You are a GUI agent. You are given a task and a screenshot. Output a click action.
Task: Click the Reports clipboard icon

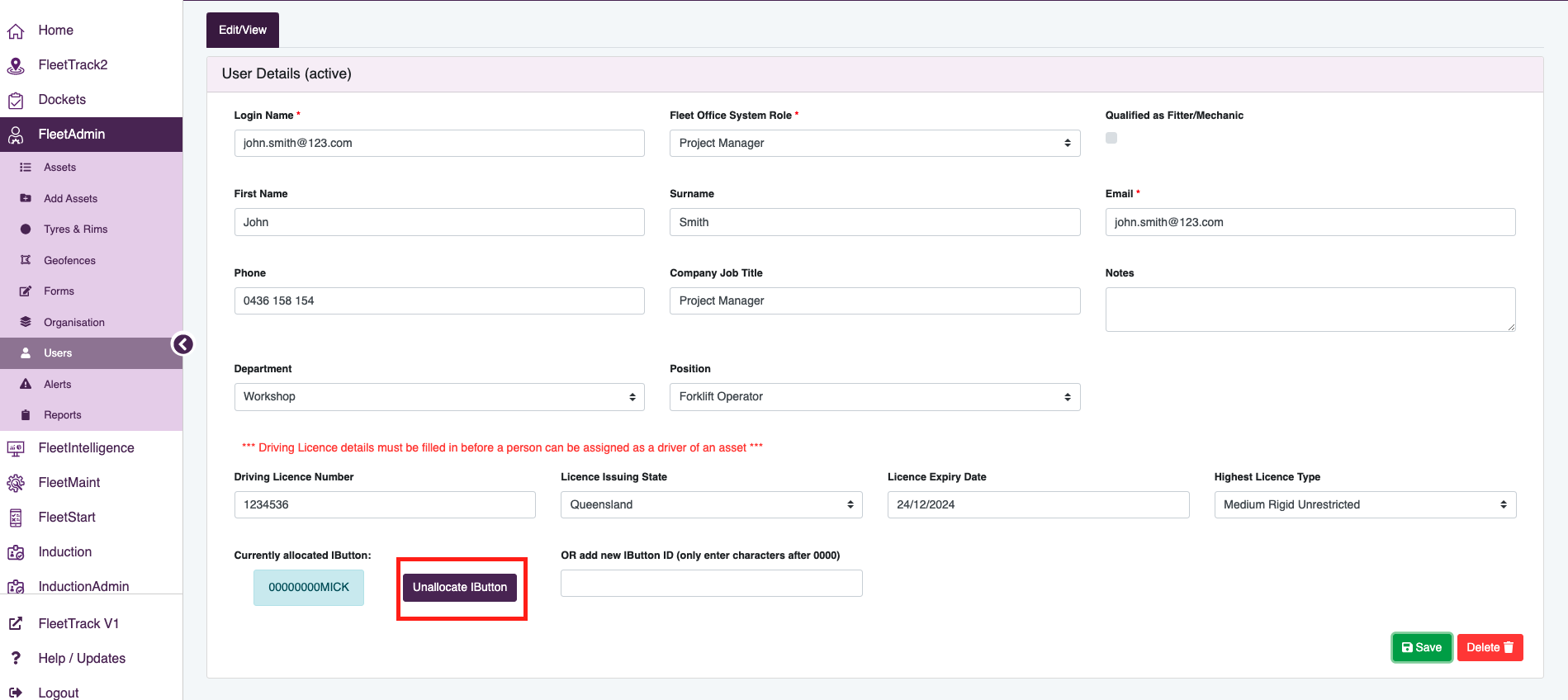tap(26, 415)
